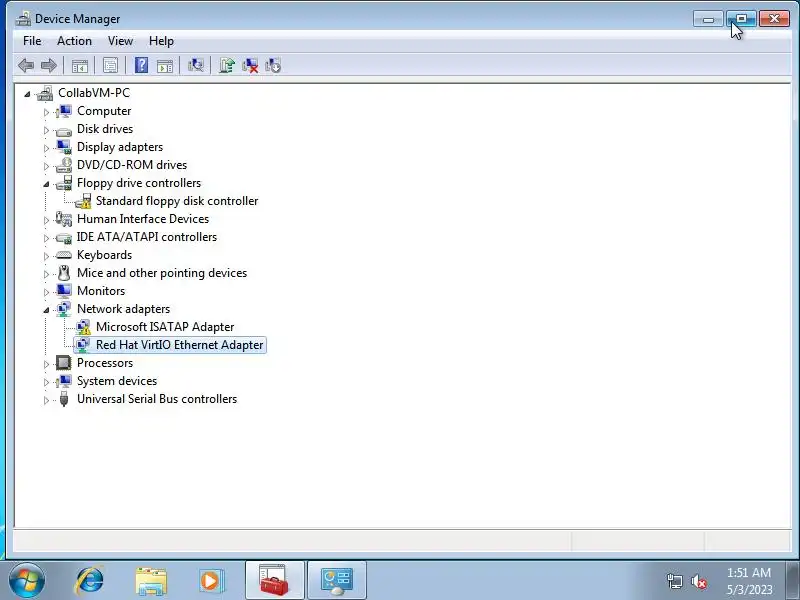Viewport: 800px width, 600px height.
Task: Open Windows Media Player taskbar icon
Action: (211, 581)
